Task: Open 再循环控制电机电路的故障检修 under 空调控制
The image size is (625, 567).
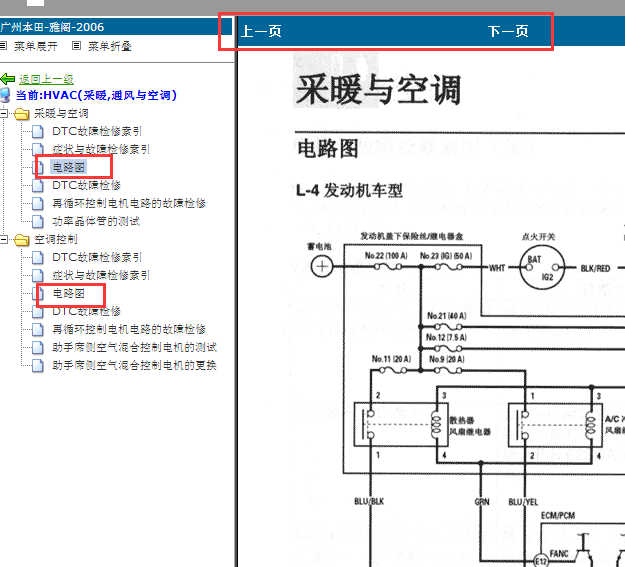Action: 129,329
